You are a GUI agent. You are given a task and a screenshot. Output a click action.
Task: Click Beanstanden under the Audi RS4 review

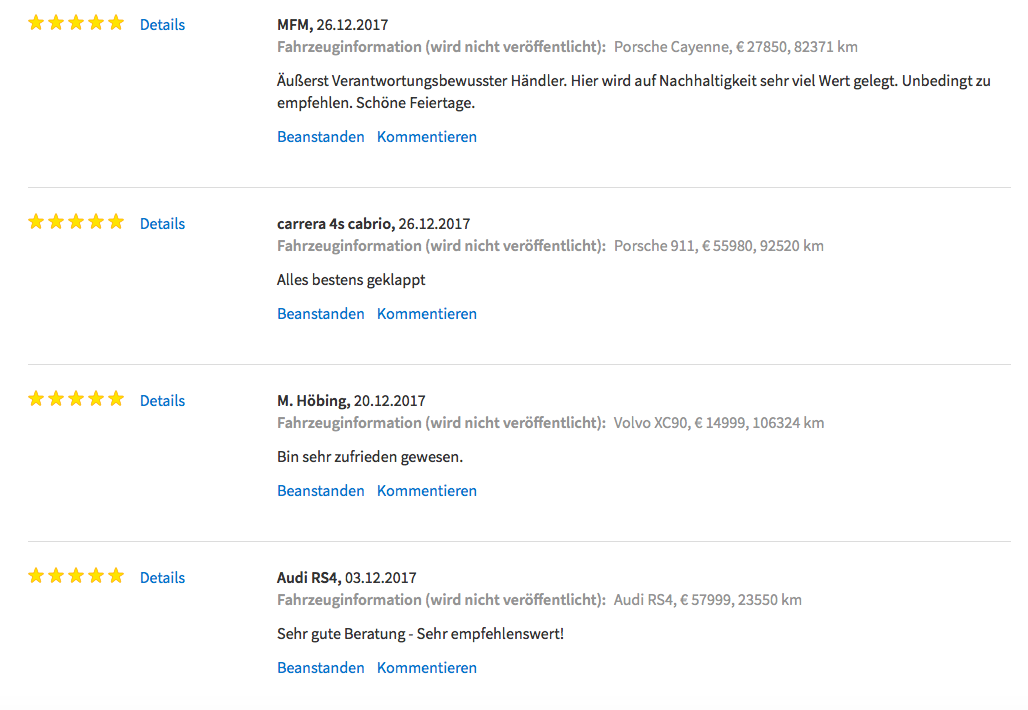(321, 668)
